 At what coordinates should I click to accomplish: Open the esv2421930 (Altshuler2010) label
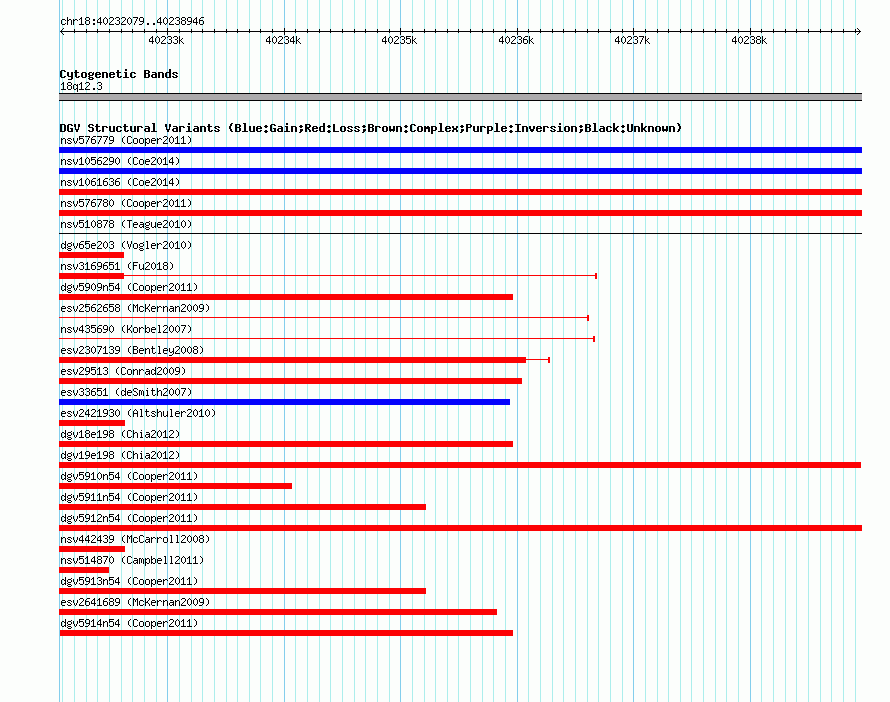138,413
